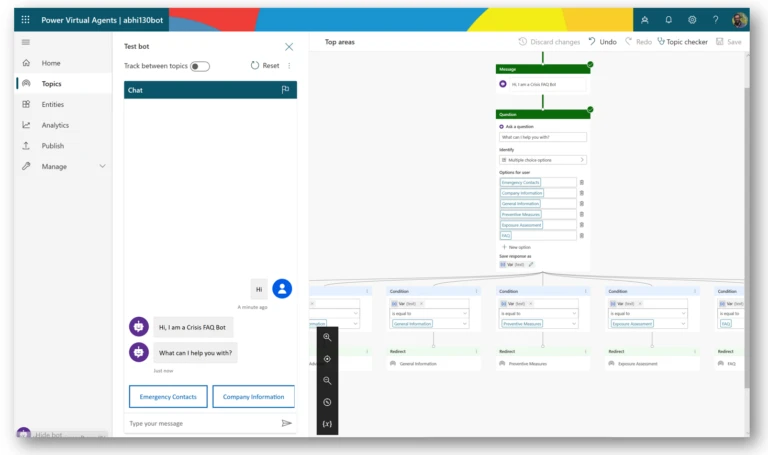Open menu of the General Information Condition node
This screenshot has width=768, height=455.
pyautogui.click(x=476, y=291)
